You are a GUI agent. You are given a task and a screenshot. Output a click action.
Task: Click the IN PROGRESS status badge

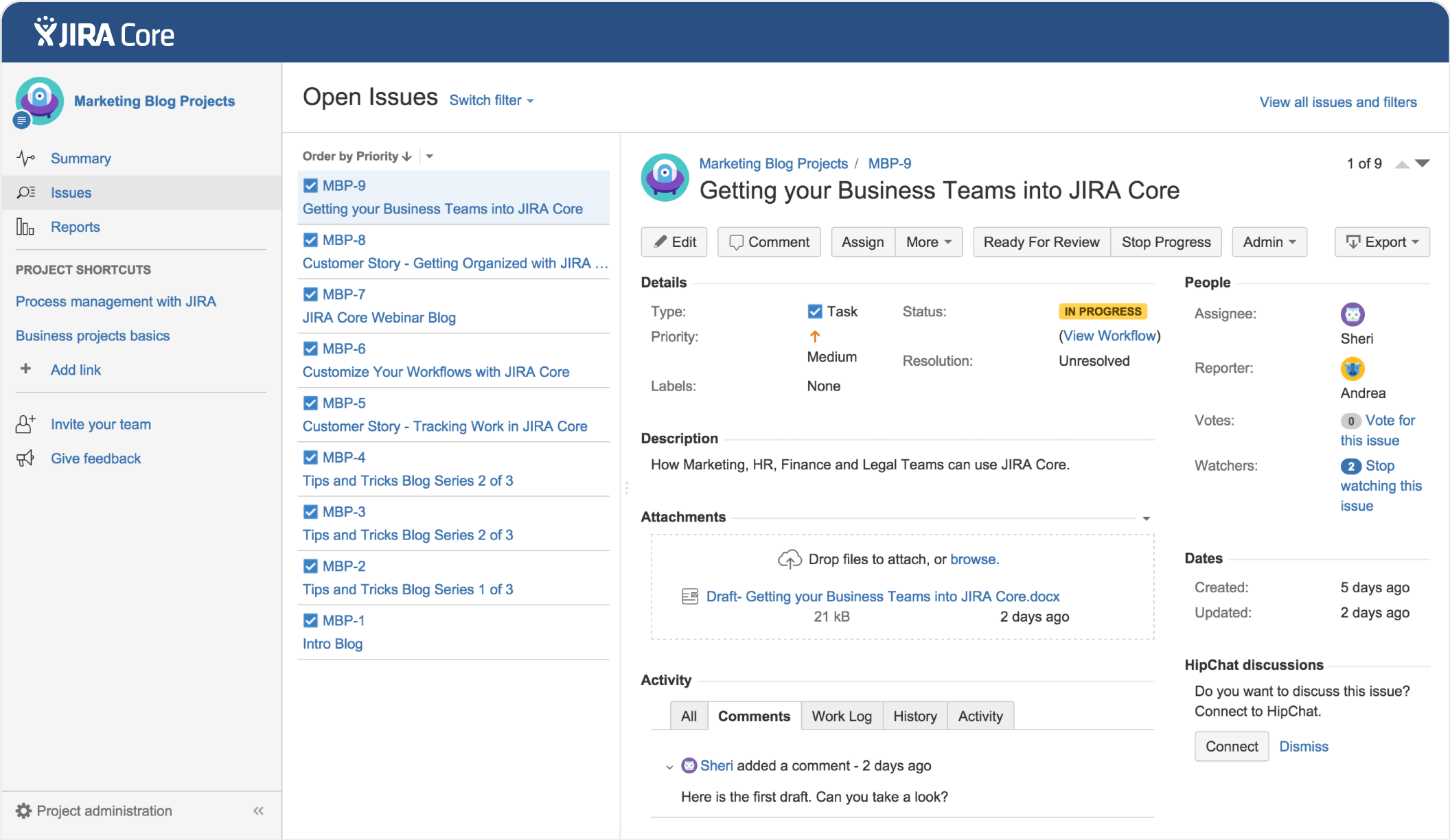pyautogui.click(x=1102, y=312)
